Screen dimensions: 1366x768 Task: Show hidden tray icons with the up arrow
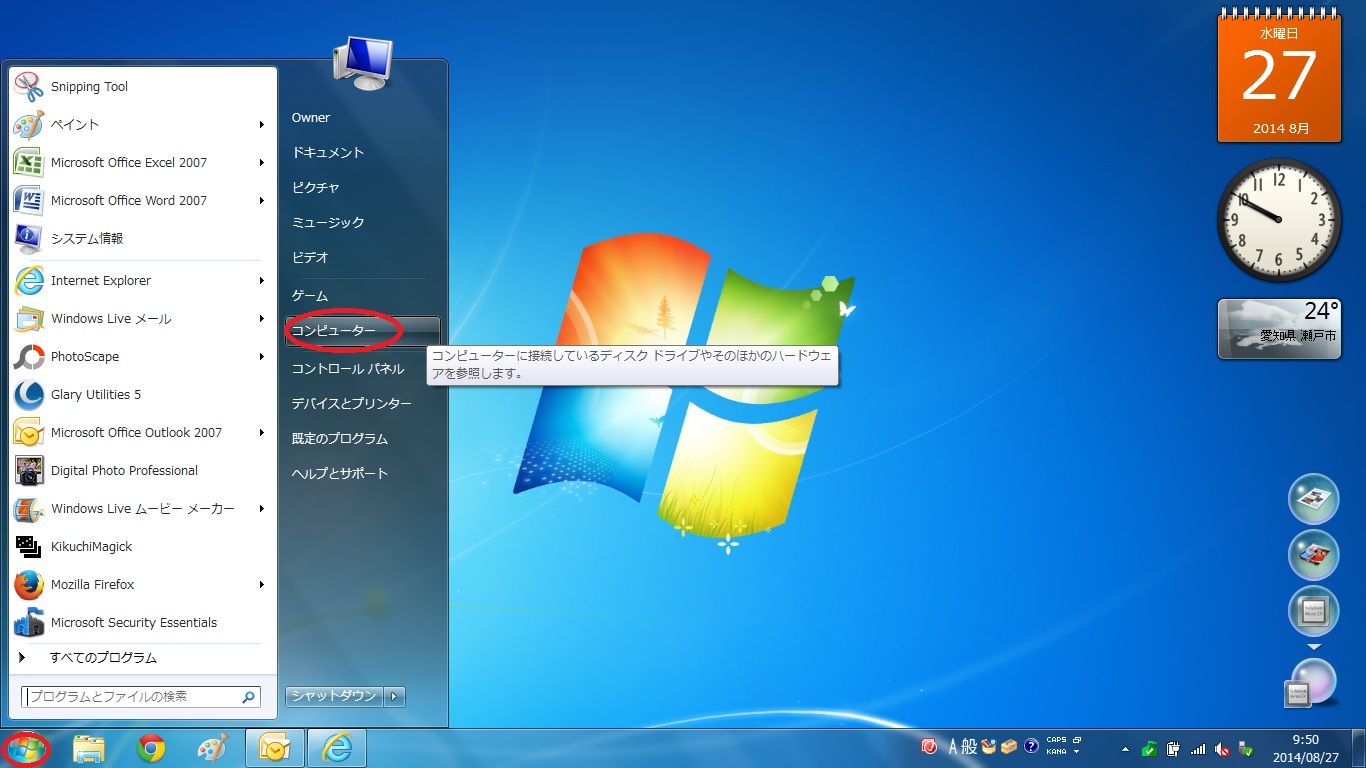tap(1125, 749)
